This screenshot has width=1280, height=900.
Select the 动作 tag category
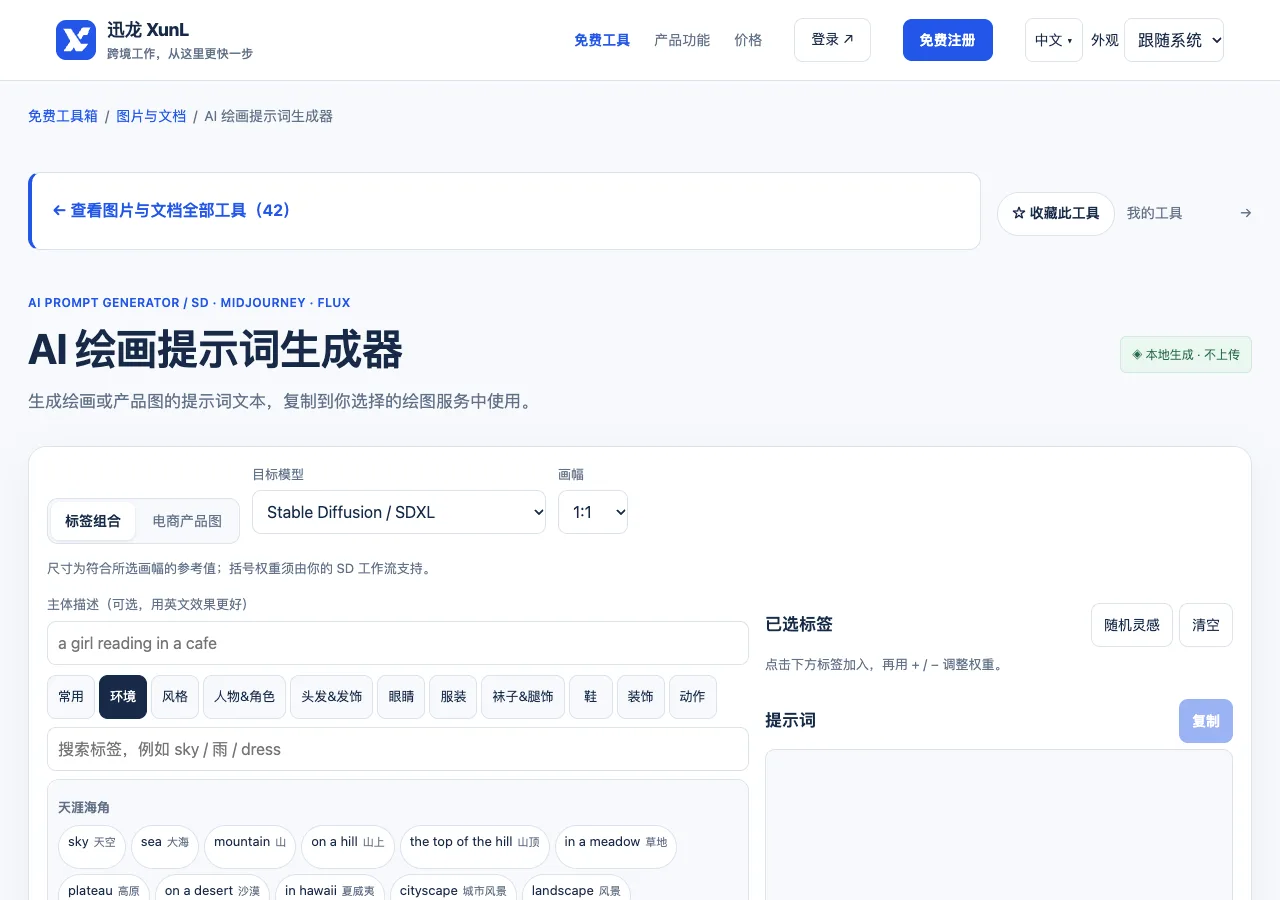coord(692,697)
